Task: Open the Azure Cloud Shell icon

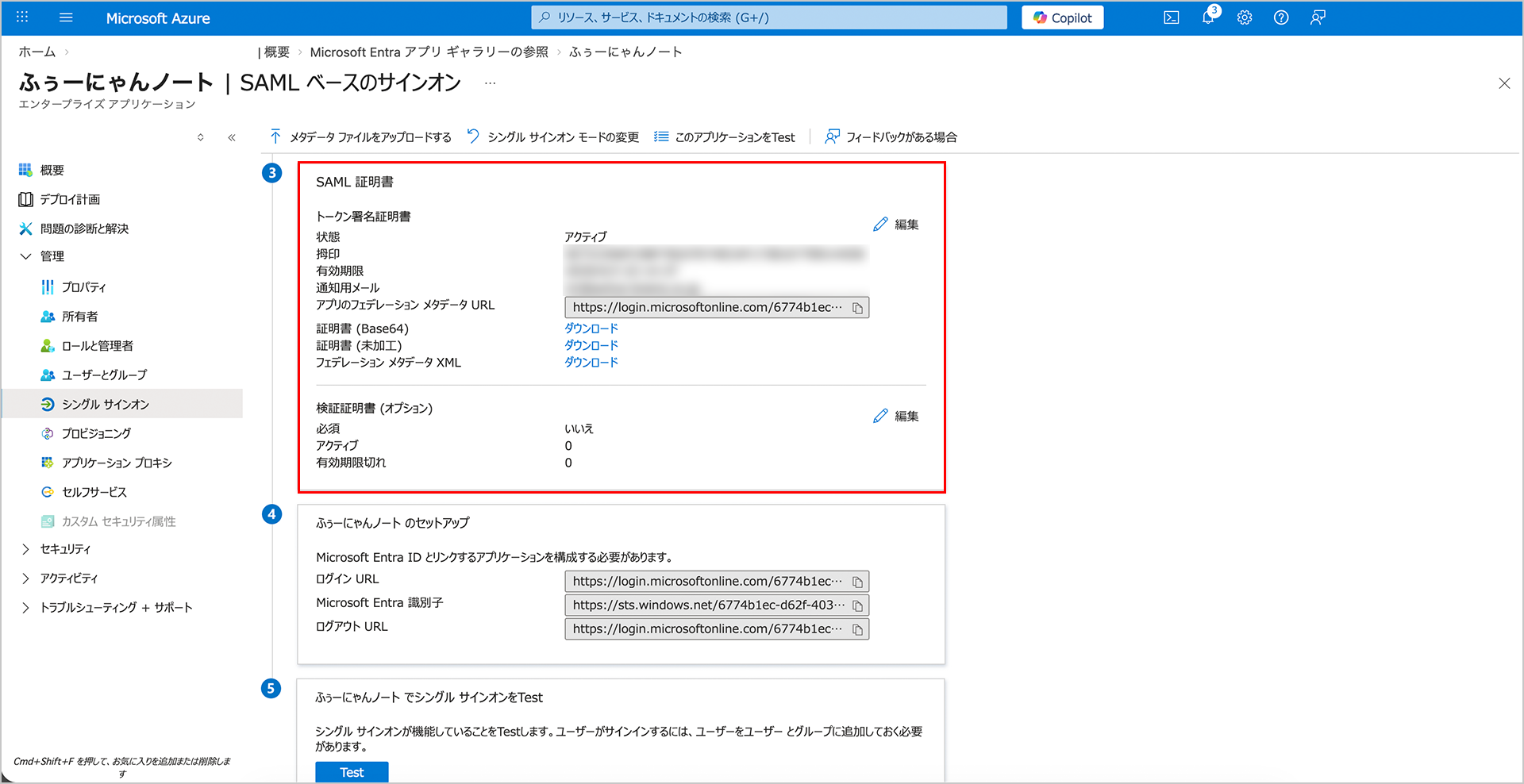Action: 1171,17
